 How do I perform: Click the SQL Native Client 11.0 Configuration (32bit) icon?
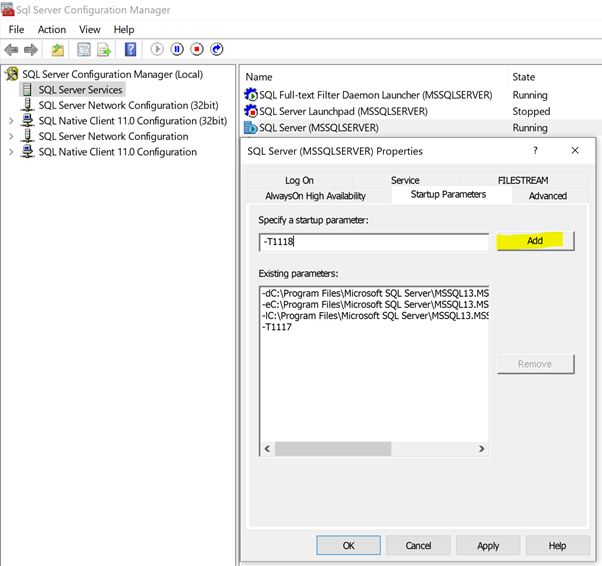point(27,120)
